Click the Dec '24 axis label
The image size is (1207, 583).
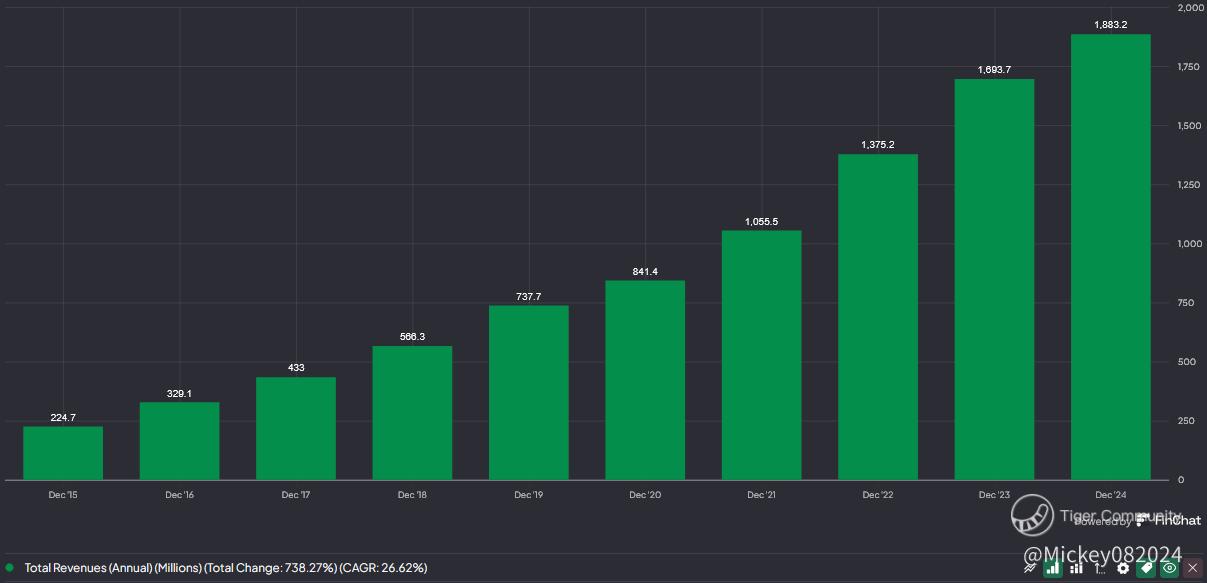[x=1111, y=495]
